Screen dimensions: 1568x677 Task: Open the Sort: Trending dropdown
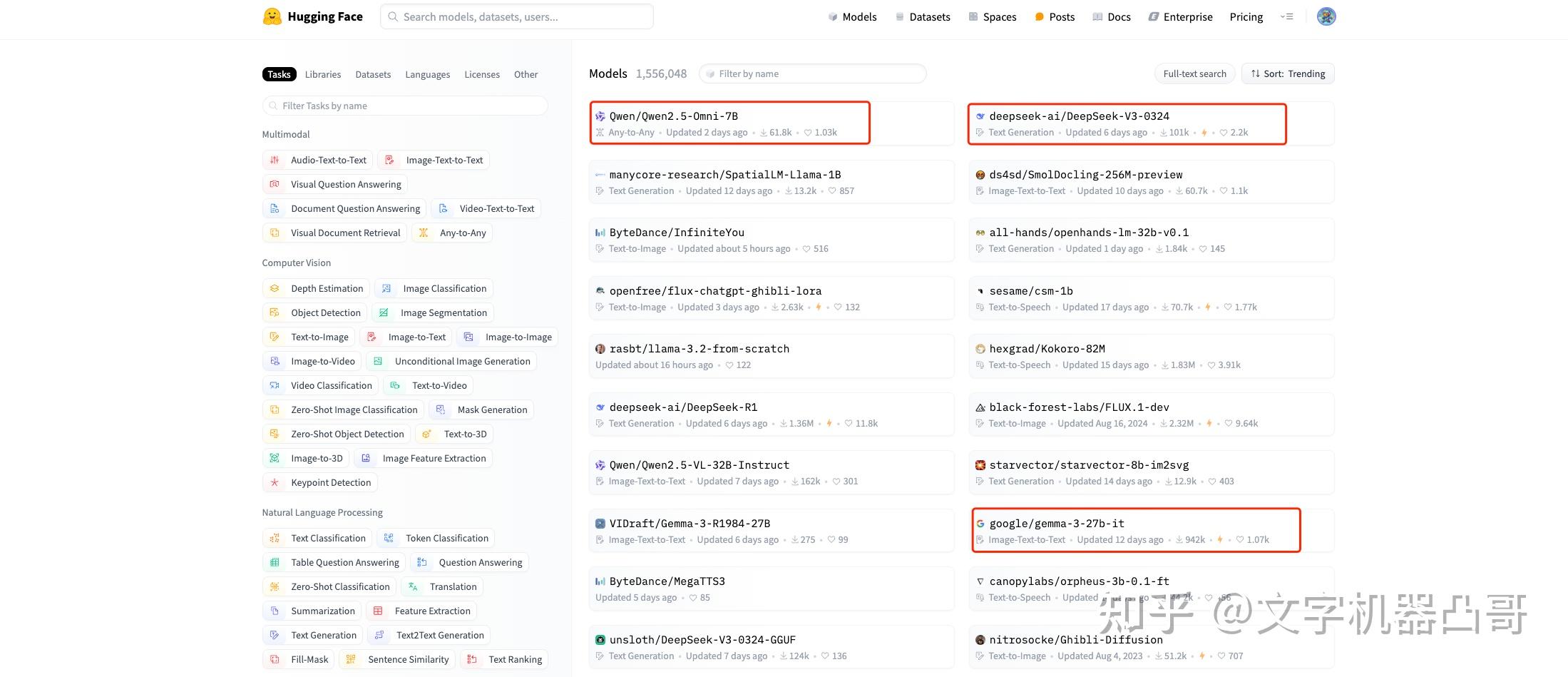tap(1288, 73)
